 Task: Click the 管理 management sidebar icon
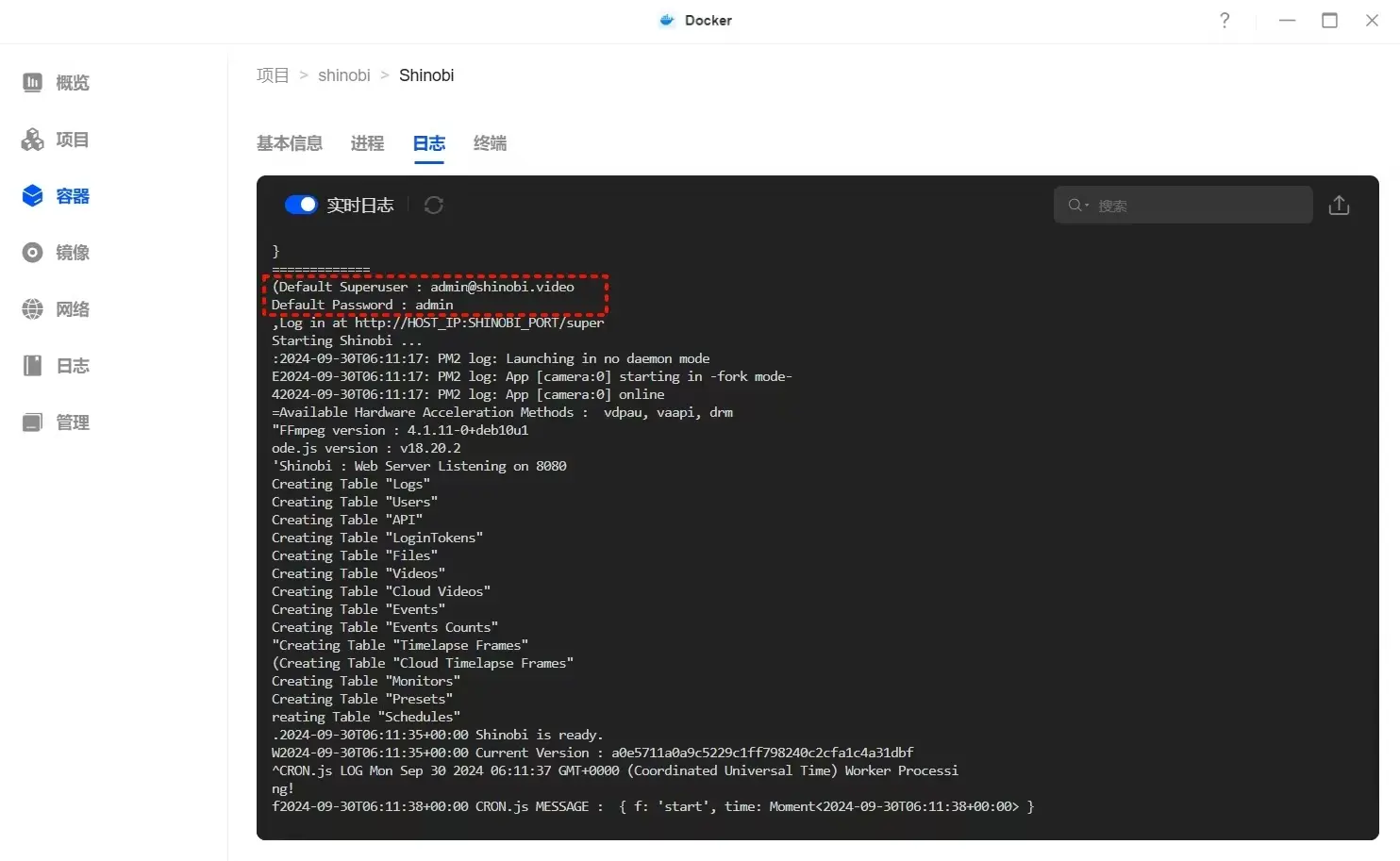[33, 422]
